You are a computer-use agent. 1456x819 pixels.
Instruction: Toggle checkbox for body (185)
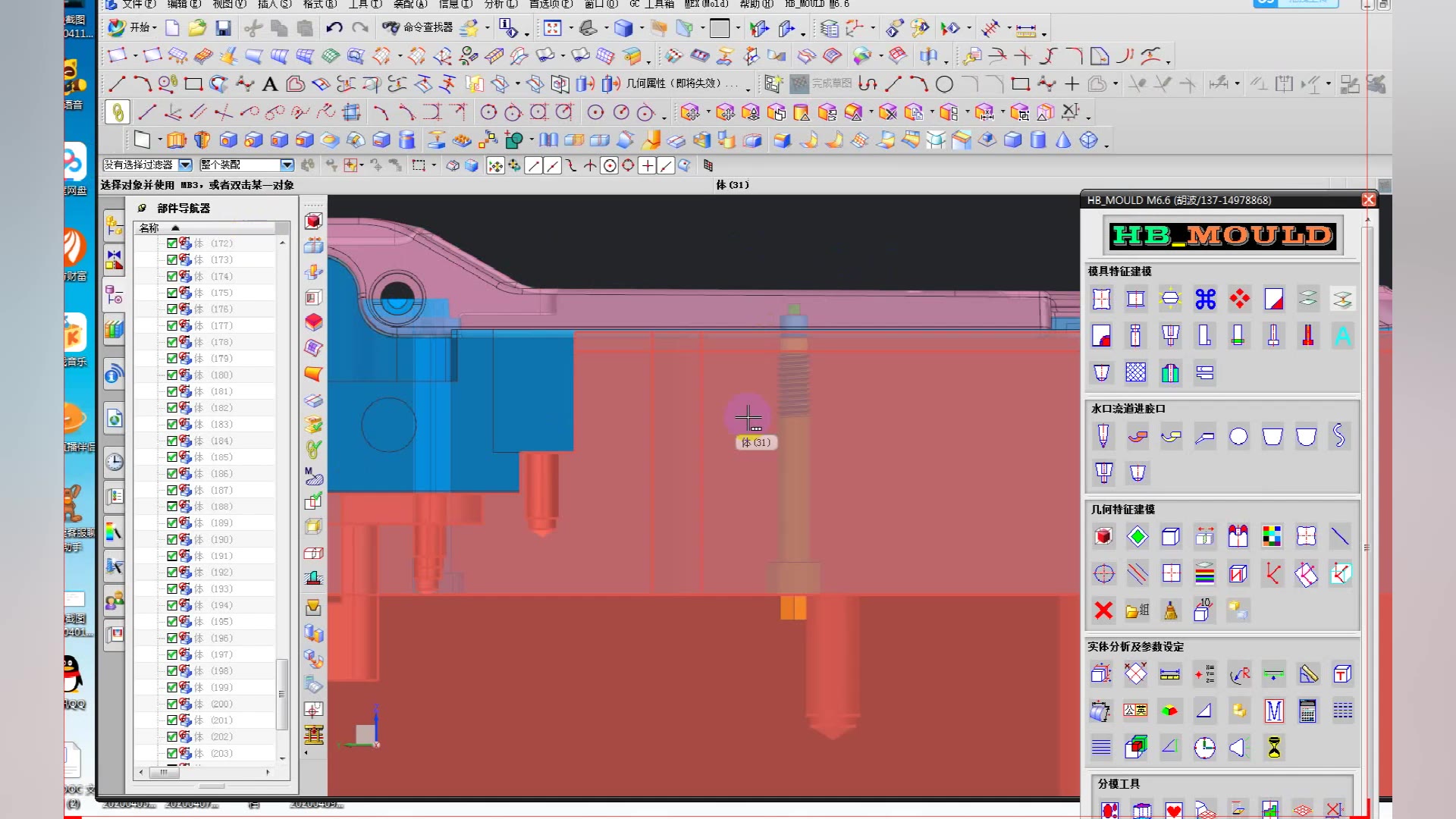(172, 457)
